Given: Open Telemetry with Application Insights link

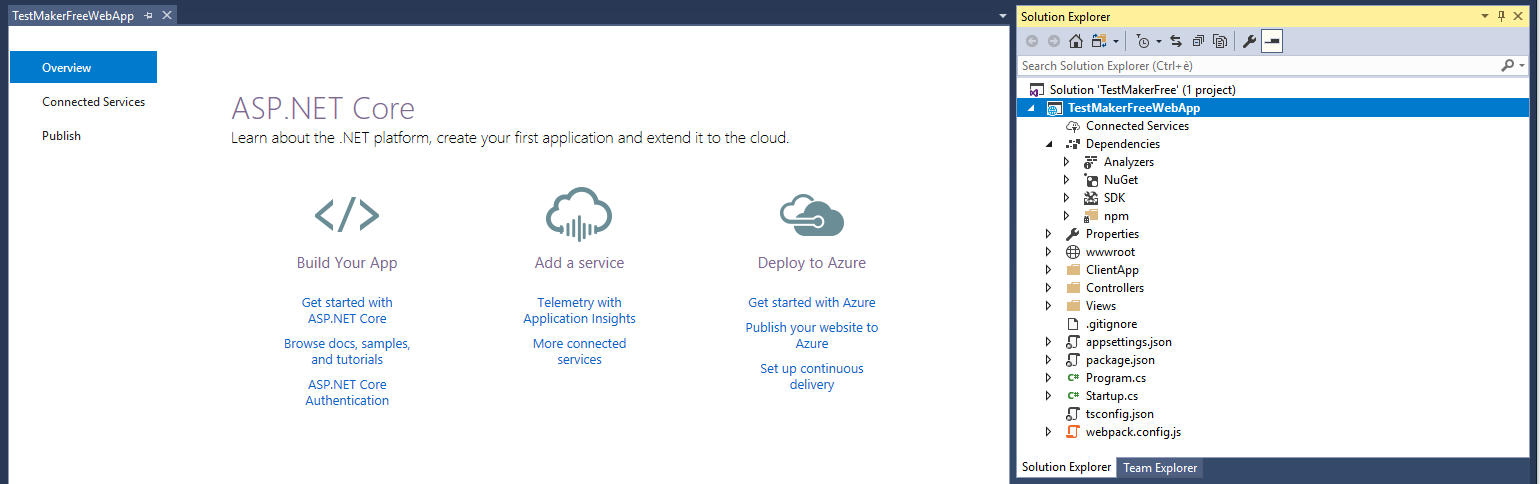Looking at the screenshot, I should coord(579,310).
